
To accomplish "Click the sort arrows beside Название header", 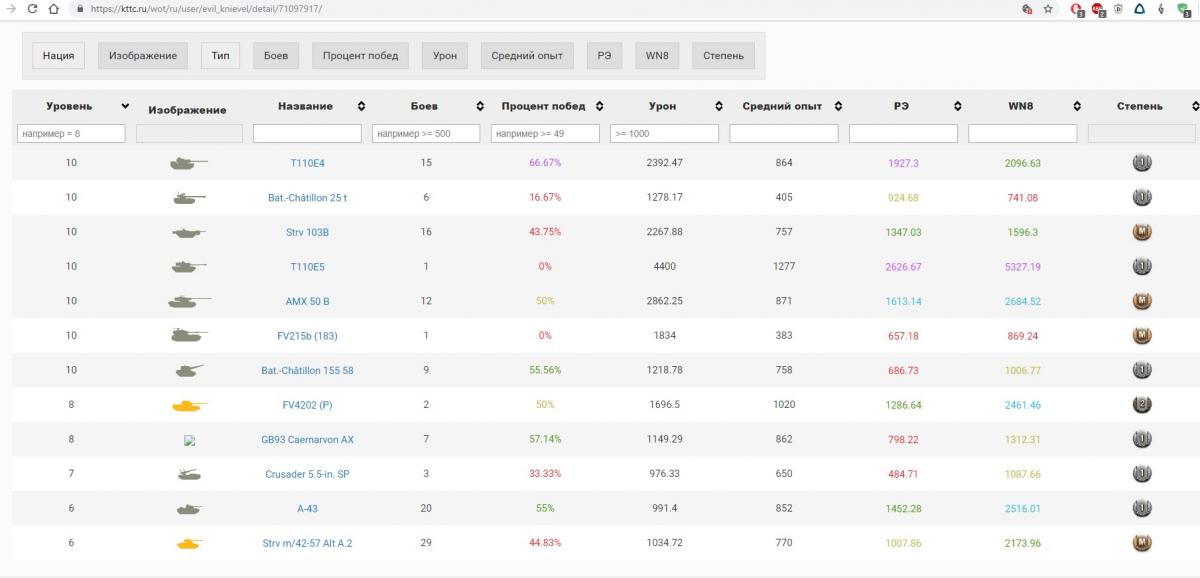I will click(361, 106).
